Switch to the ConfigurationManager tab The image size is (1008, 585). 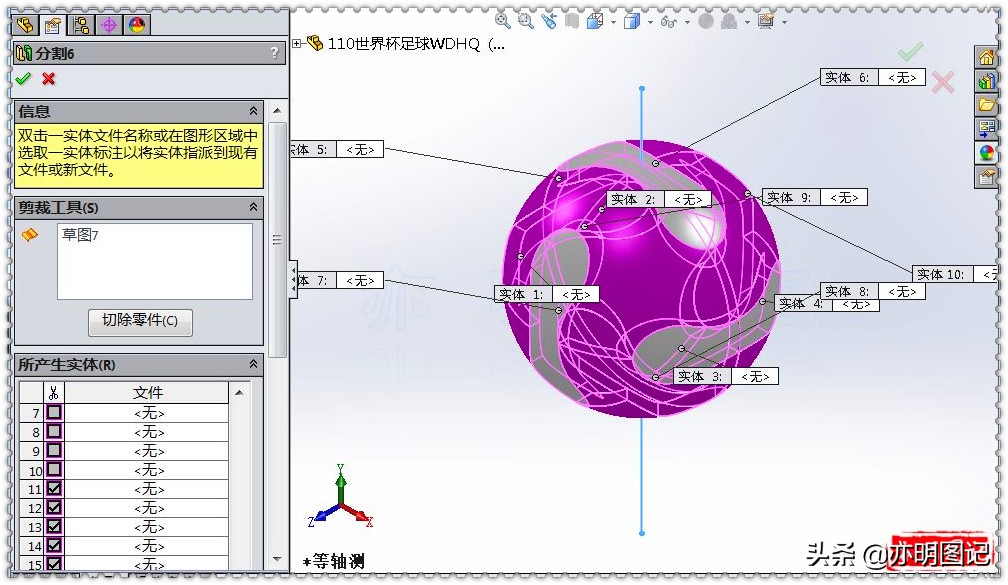pyautogui.click(x=81, y=24)
